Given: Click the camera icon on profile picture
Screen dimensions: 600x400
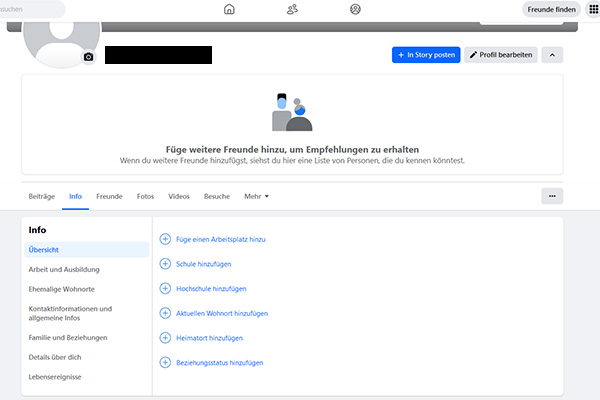Looking at the screenshot, I should click(88, 57).
